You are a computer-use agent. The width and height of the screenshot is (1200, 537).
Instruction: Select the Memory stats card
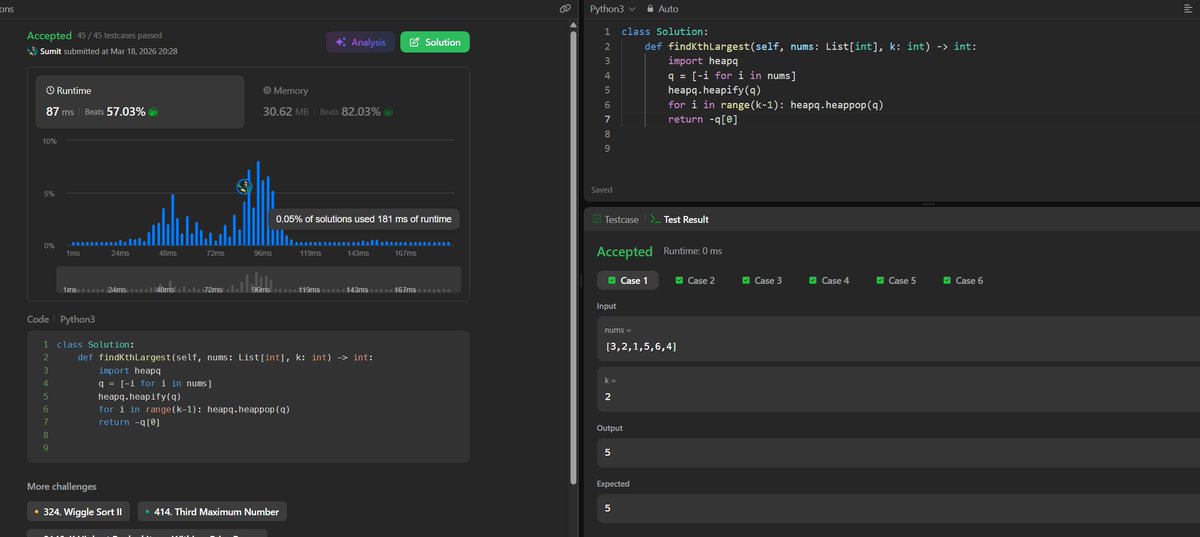pos(356,101)
